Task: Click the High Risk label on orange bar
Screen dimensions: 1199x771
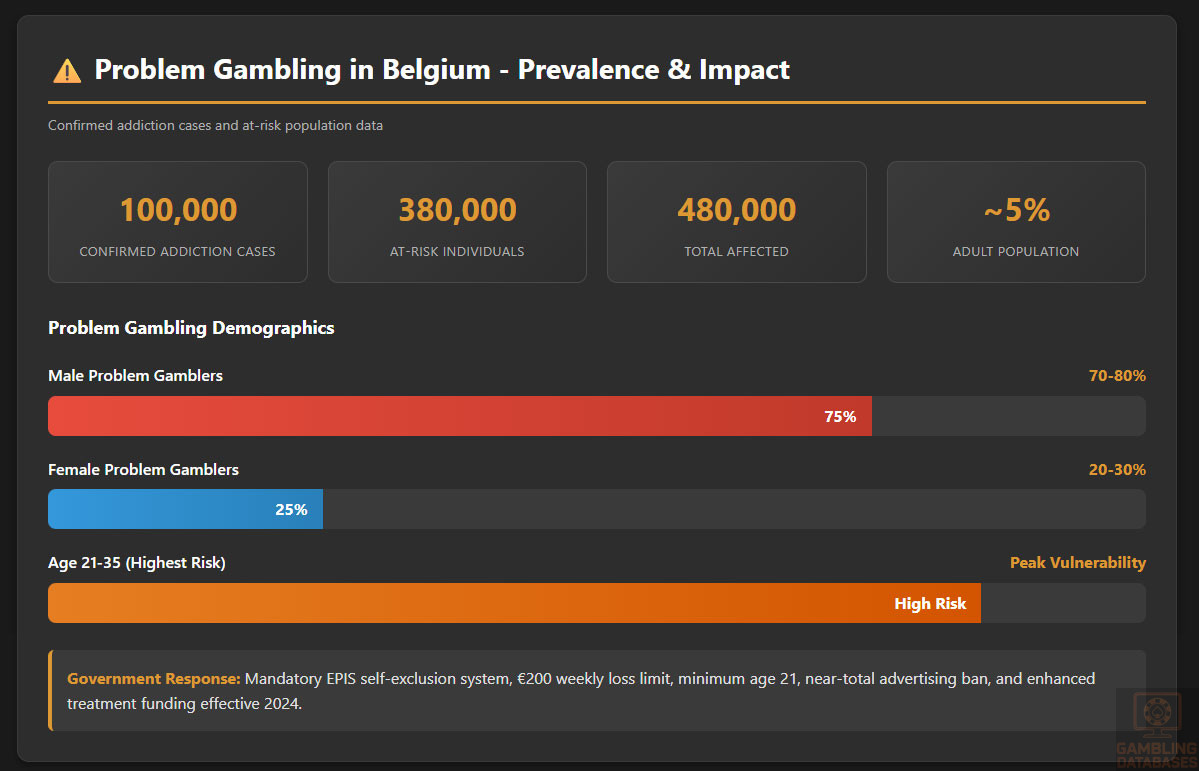Action: (x=930, y=604)
